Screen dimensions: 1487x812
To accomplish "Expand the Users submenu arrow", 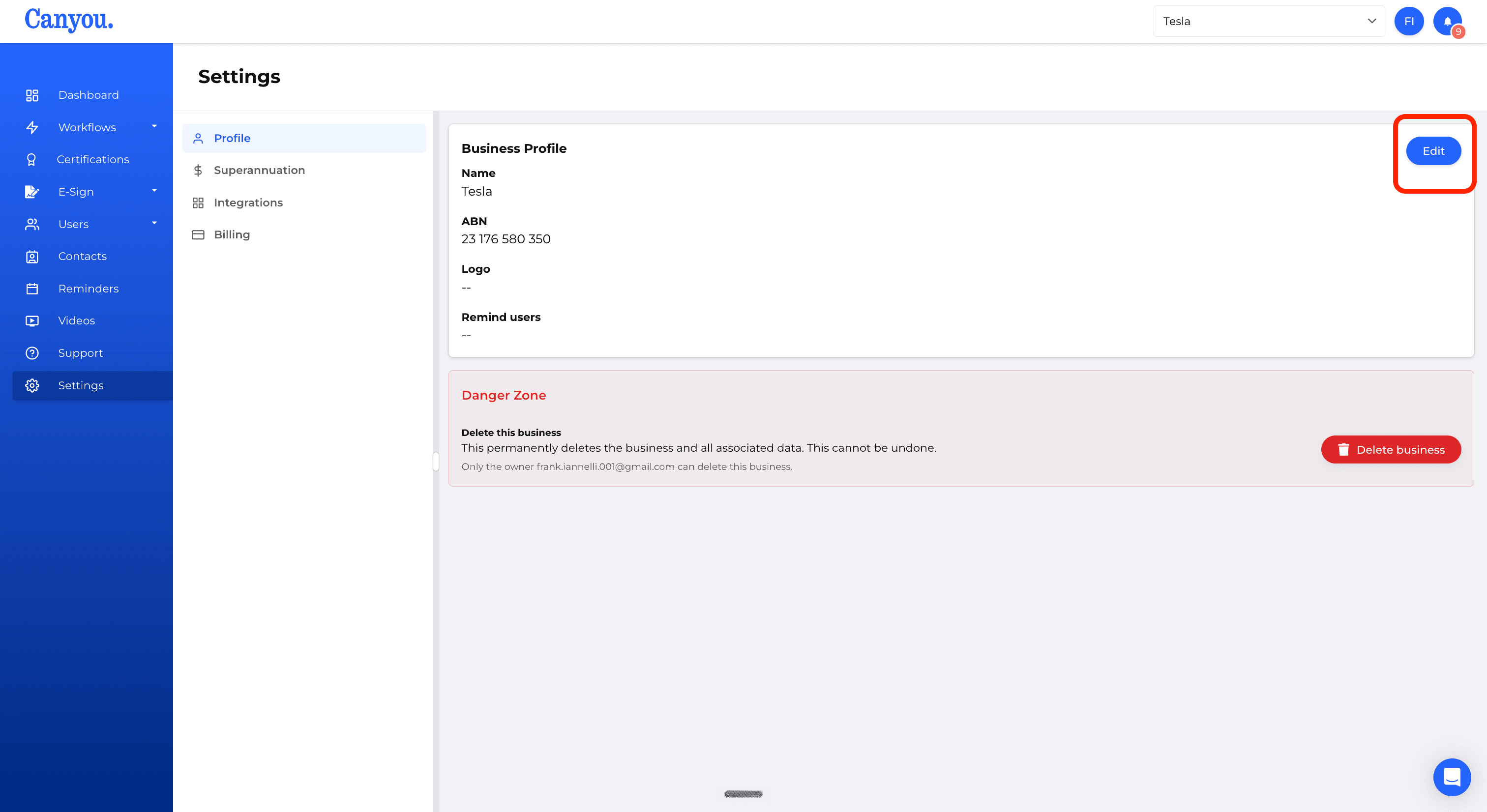I will (x=154, y=223).
